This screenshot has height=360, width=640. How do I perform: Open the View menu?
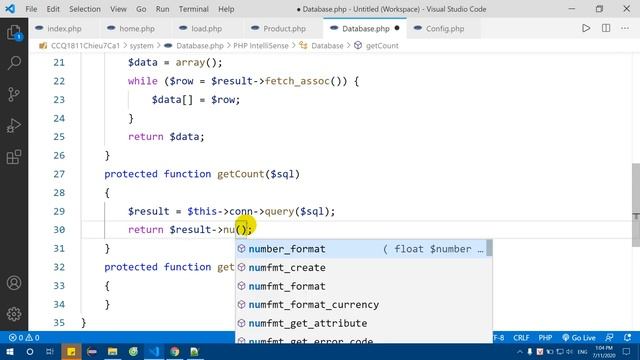click(x=118, y=9)
